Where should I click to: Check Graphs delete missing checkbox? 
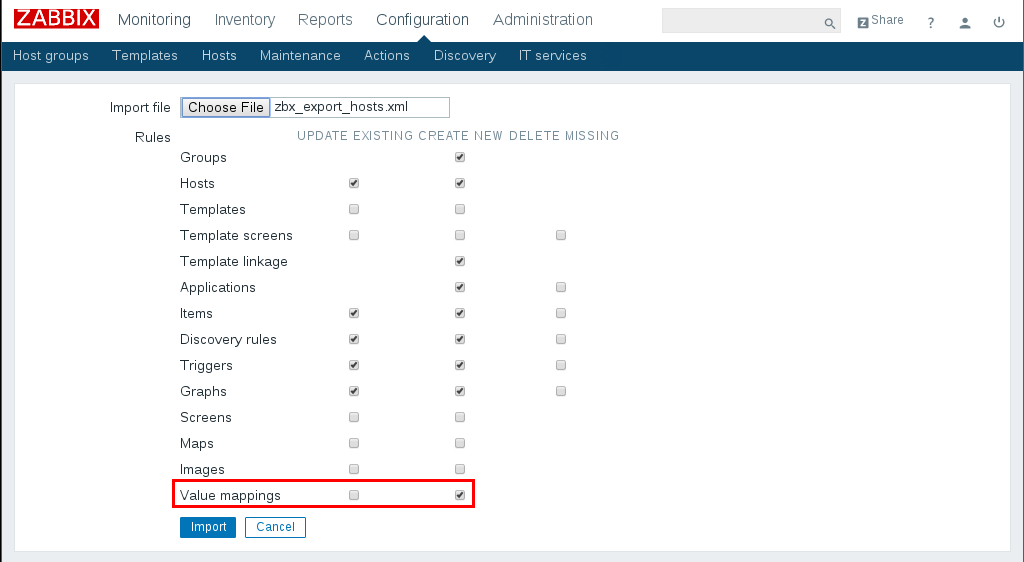click(561, 392)
